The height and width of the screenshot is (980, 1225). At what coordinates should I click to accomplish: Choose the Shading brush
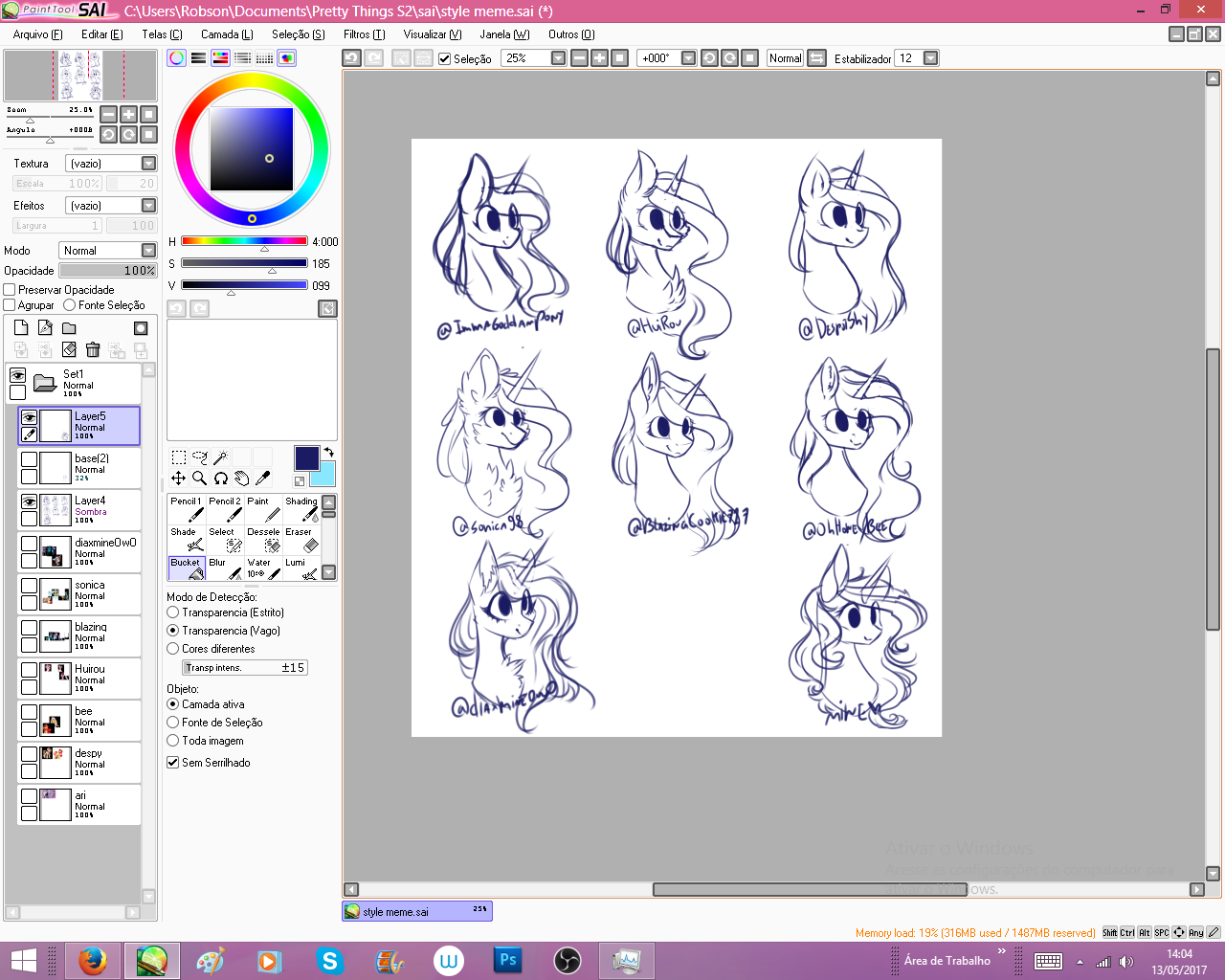[301, 509]
